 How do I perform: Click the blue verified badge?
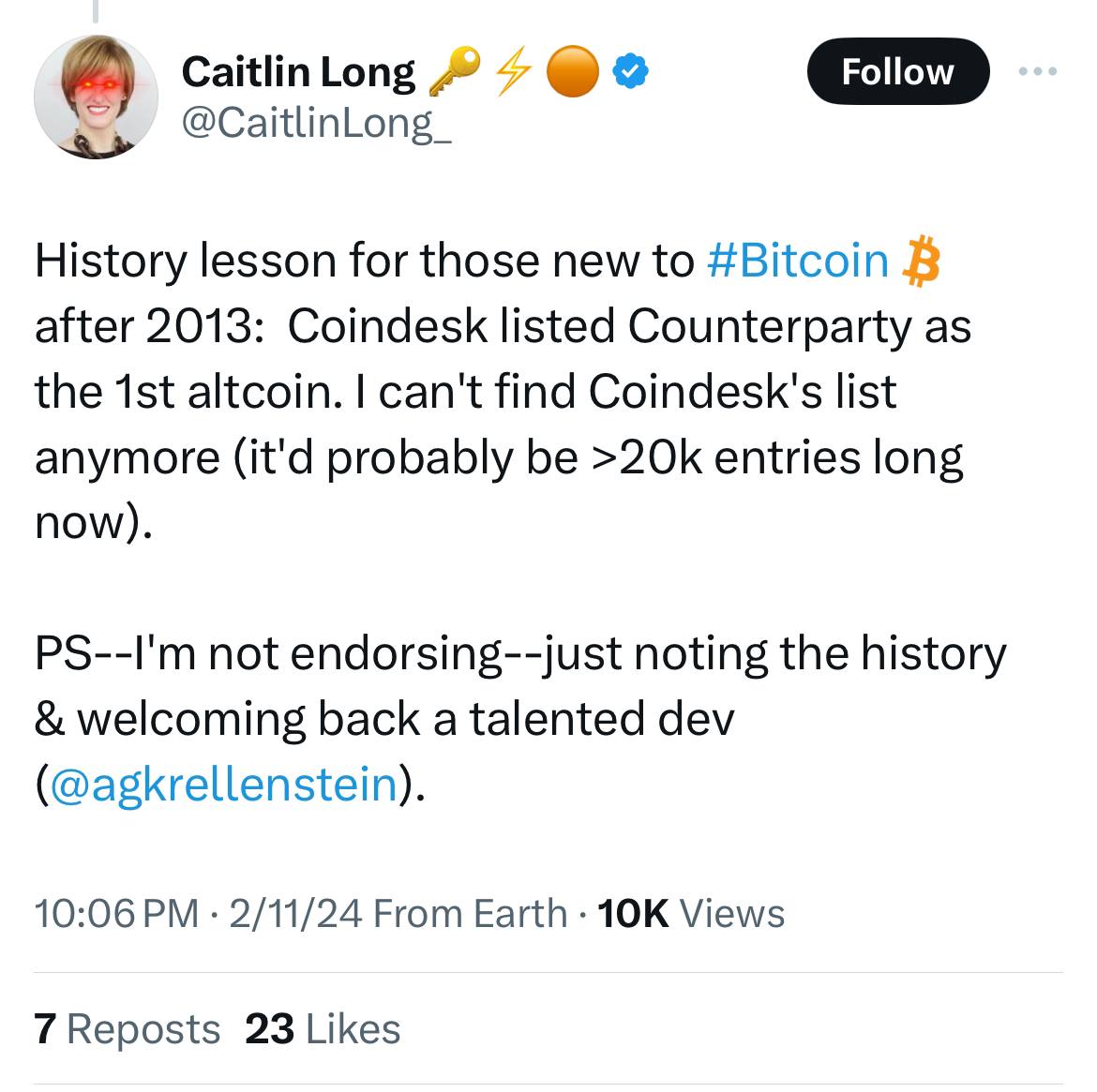pos(630,71)
